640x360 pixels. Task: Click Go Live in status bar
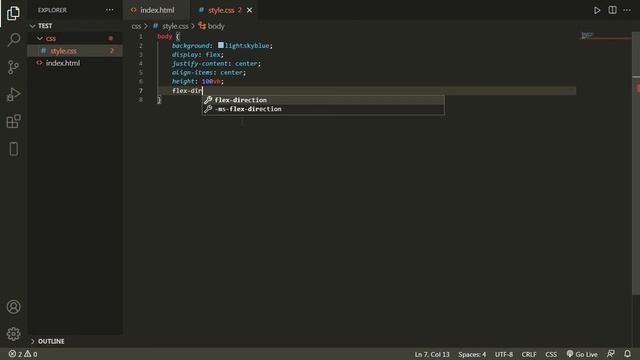[582, 354]
